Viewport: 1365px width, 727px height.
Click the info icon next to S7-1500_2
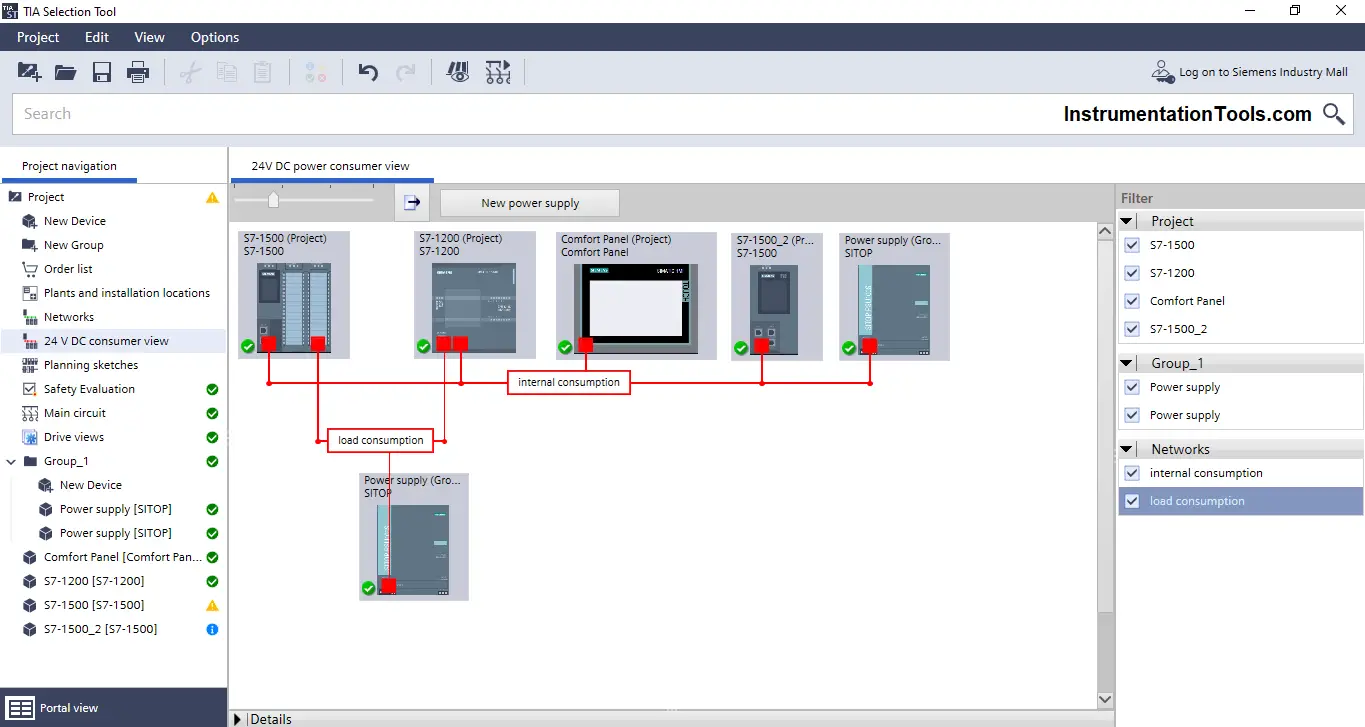(x=212, y=629)
